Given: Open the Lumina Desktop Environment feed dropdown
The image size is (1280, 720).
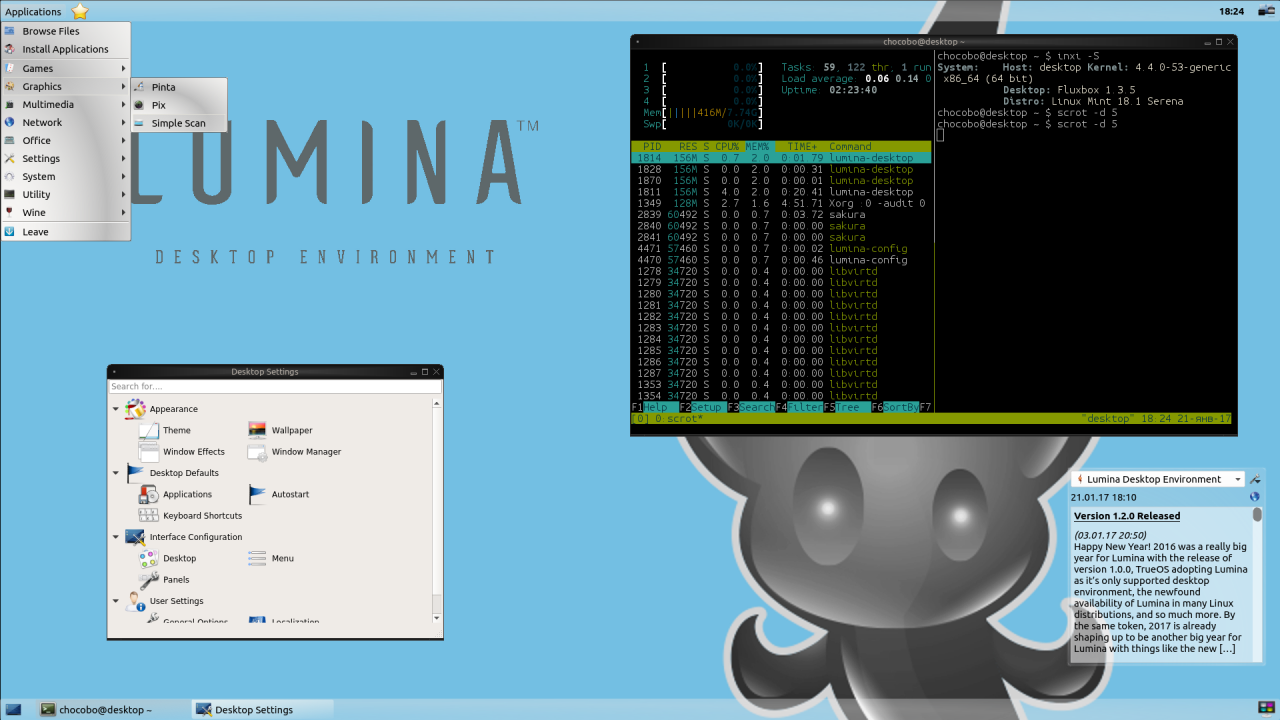Looking at the screenshot, I should pos(1158,479).
